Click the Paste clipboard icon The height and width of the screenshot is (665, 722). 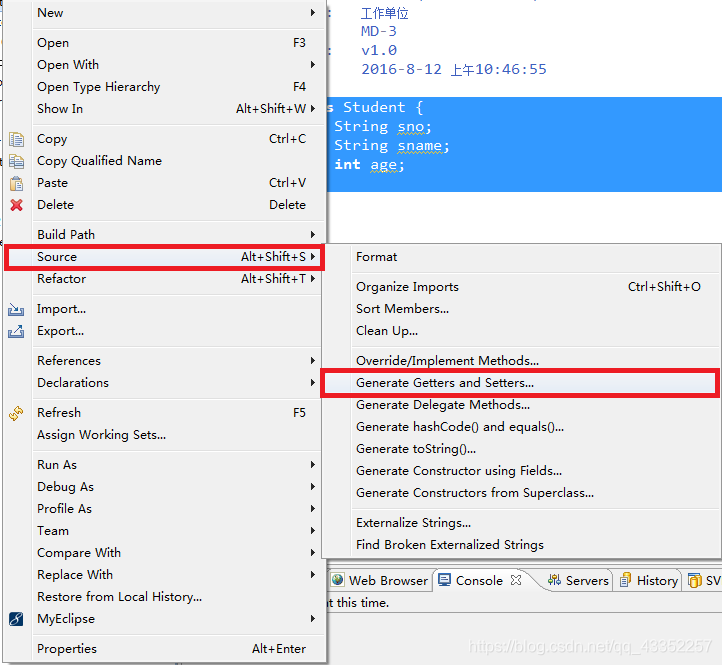16,183
